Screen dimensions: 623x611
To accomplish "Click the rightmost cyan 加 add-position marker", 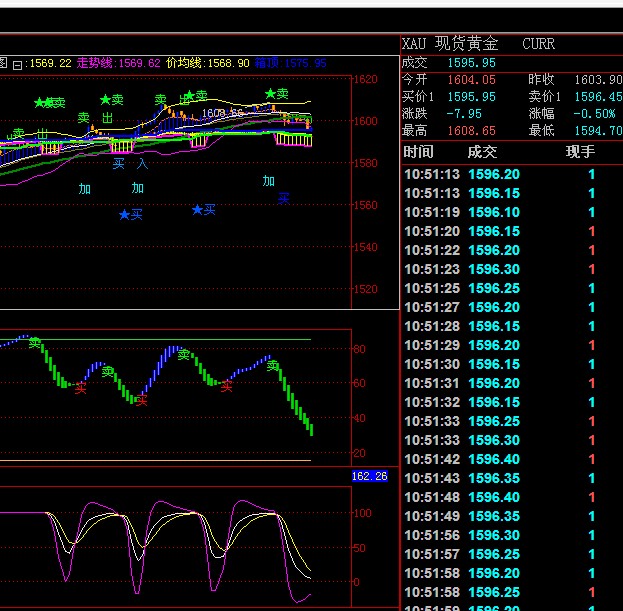I will [268, 181].
